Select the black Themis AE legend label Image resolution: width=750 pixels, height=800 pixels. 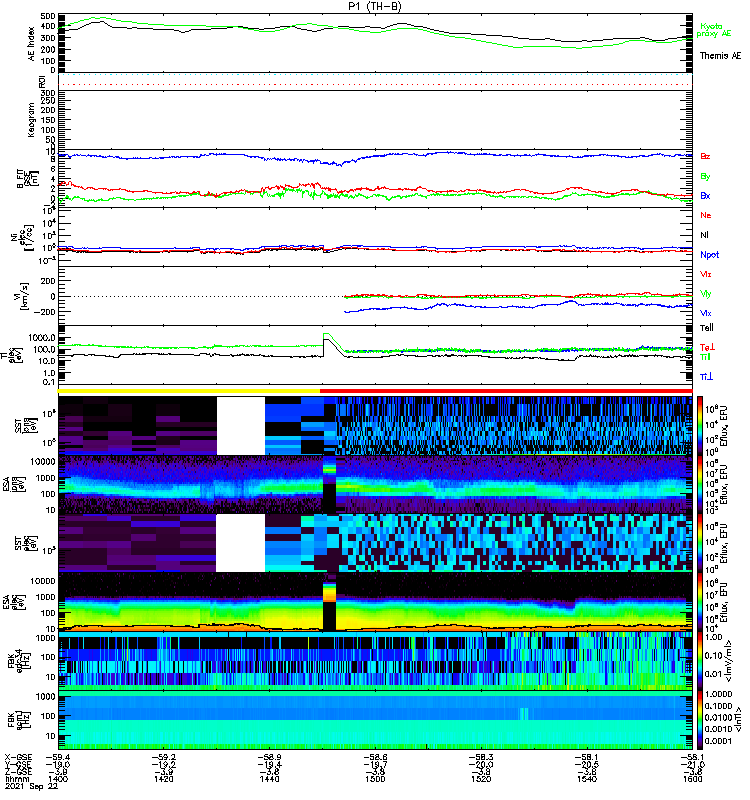click(720, 55)
